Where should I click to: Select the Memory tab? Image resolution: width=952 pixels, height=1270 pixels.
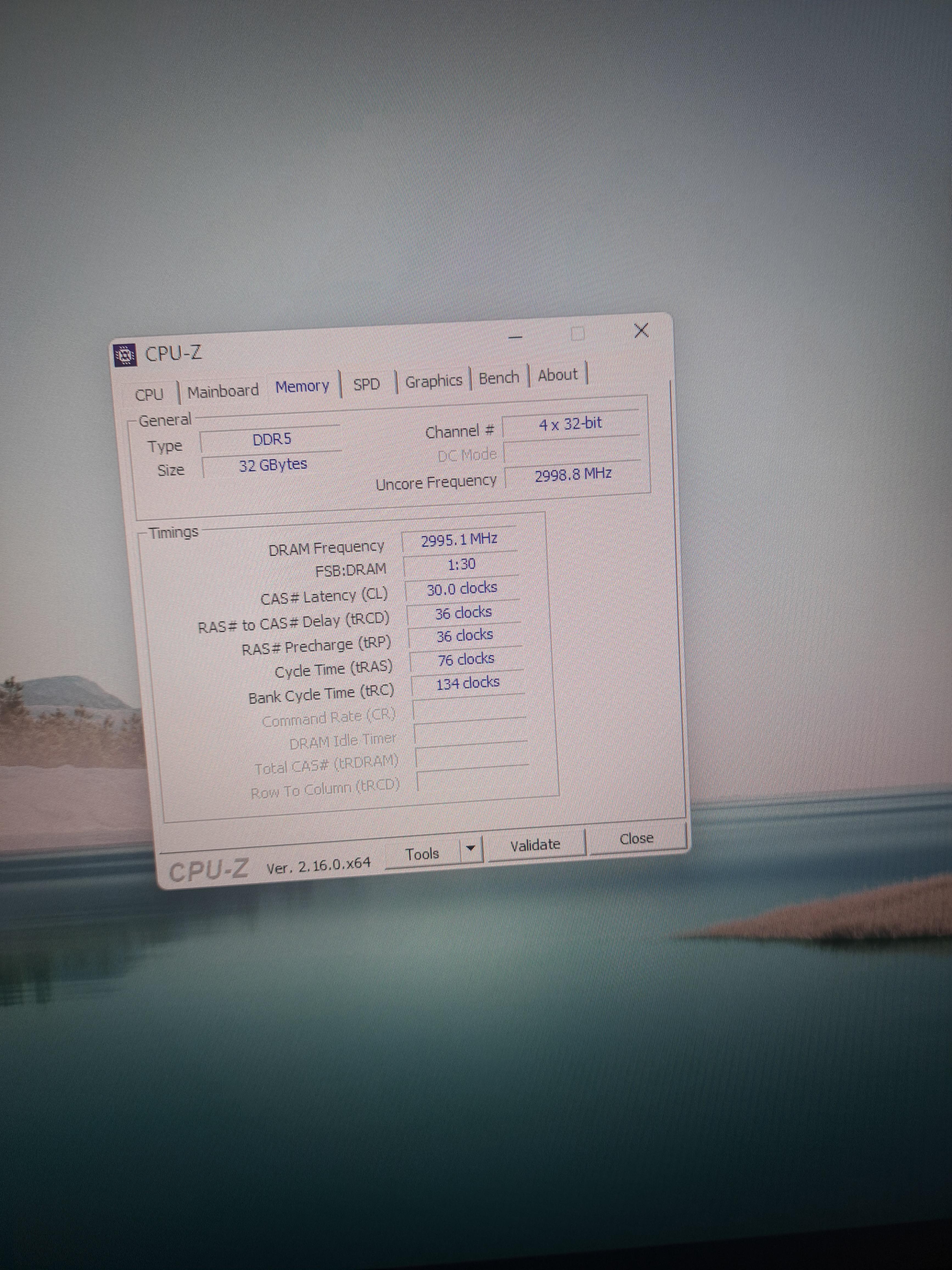[x=303, y=386]
